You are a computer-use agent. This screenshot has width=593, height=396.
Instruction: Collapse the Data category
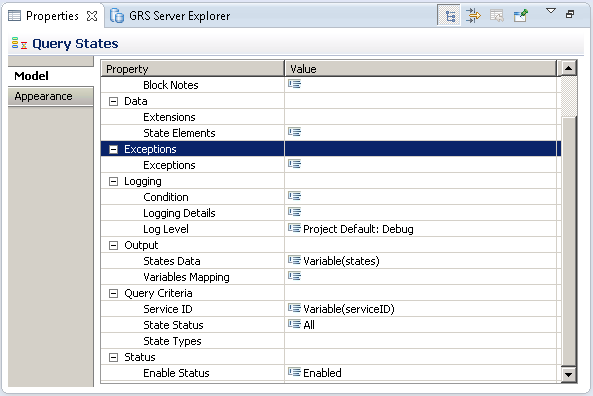(x=113, y=101)
